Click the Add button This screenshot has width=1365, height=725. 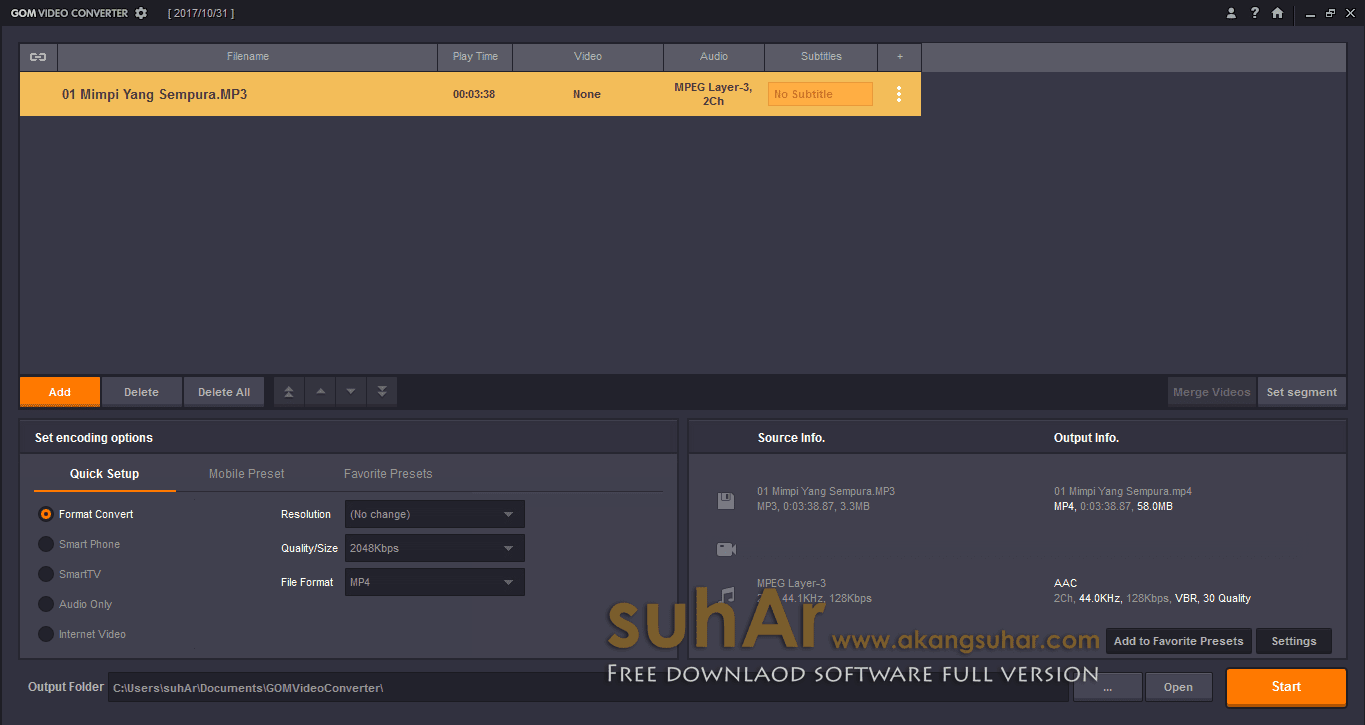[x=60, y=392]
